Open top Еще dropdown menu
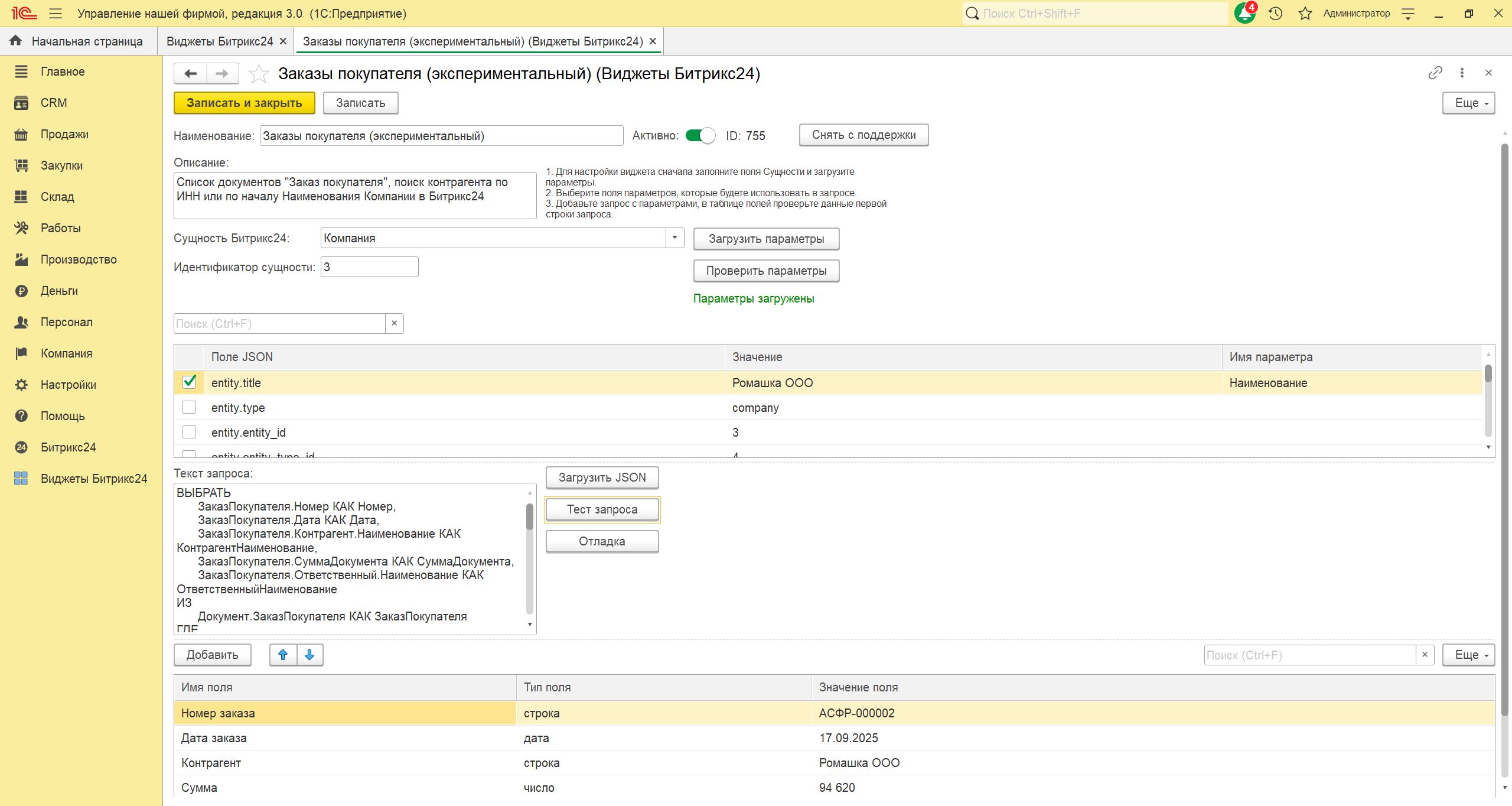The image size is (1512, 806). (x=1468, y=103)
